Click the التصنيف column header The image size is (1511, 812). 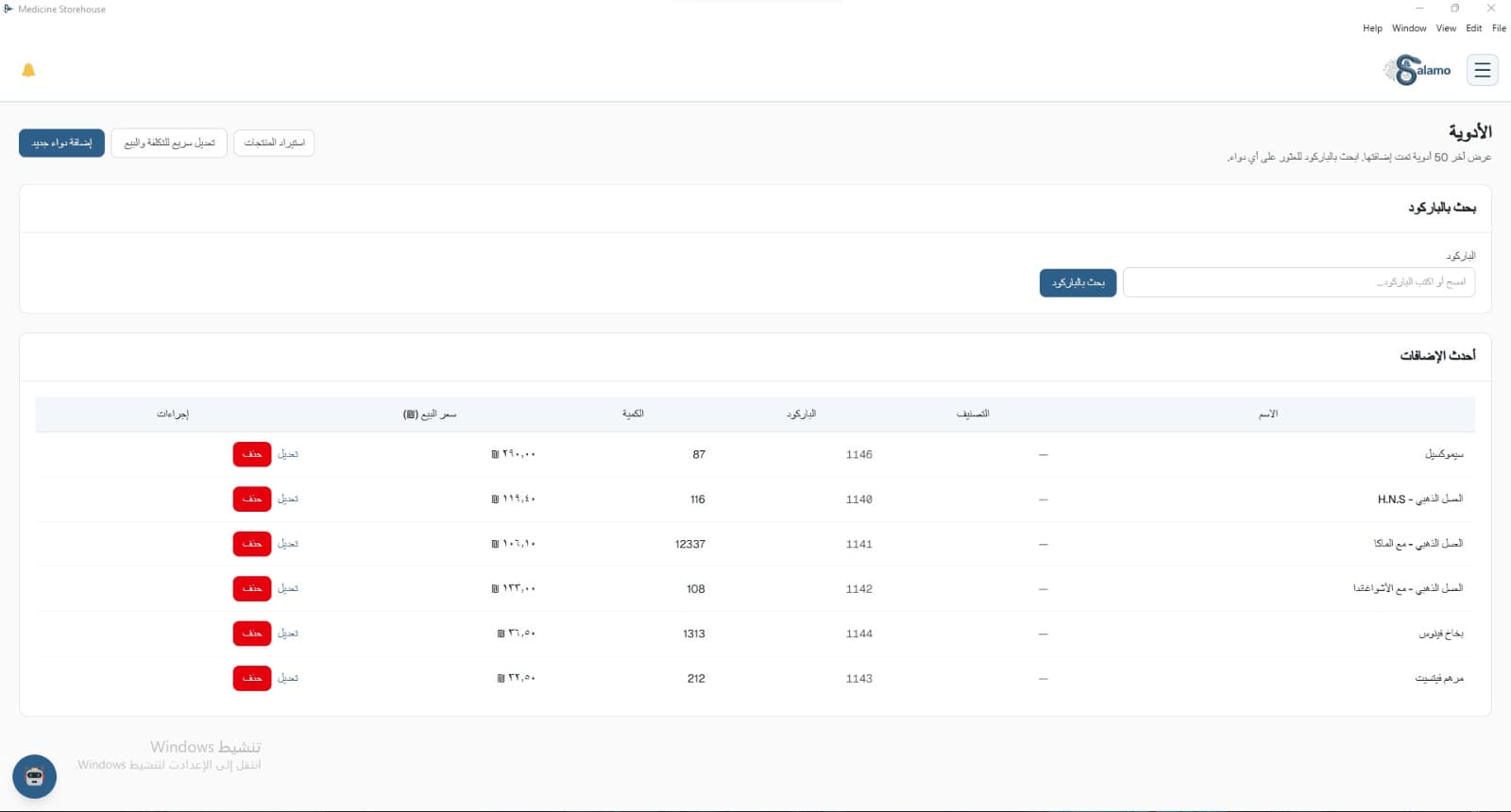click(x=973, y=414)
